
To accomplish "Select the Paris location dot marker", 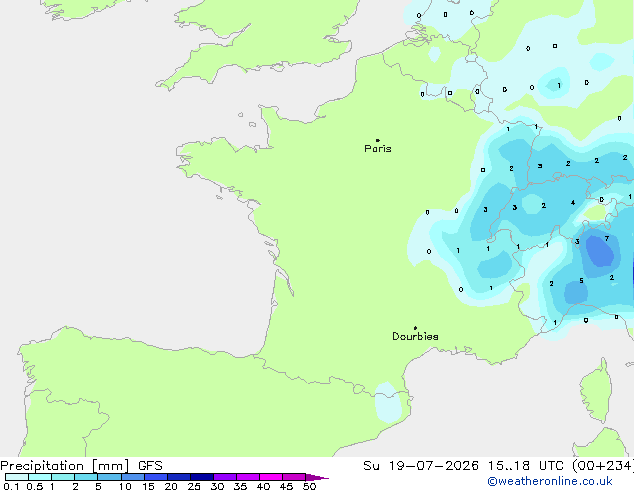I will point(378,140).
